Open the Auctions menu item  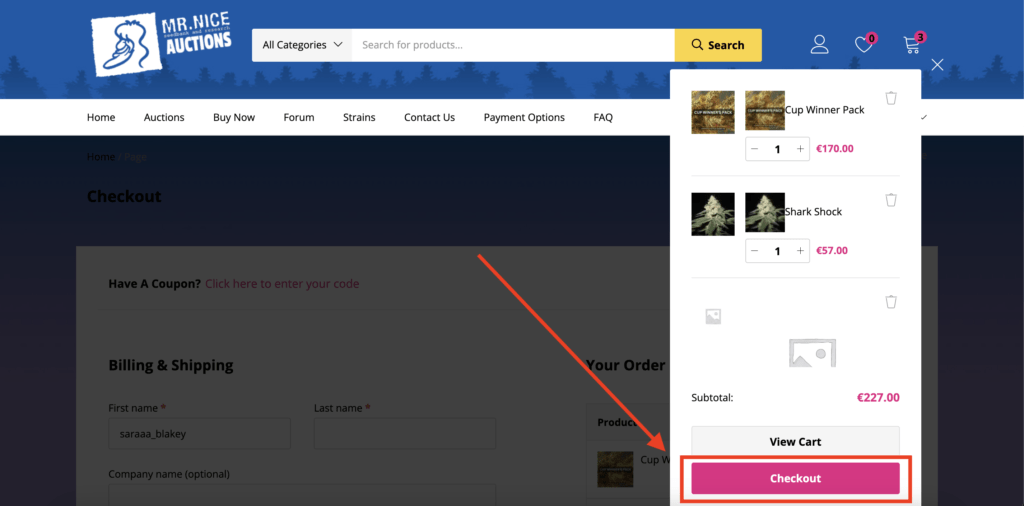[x=164, y=117]
